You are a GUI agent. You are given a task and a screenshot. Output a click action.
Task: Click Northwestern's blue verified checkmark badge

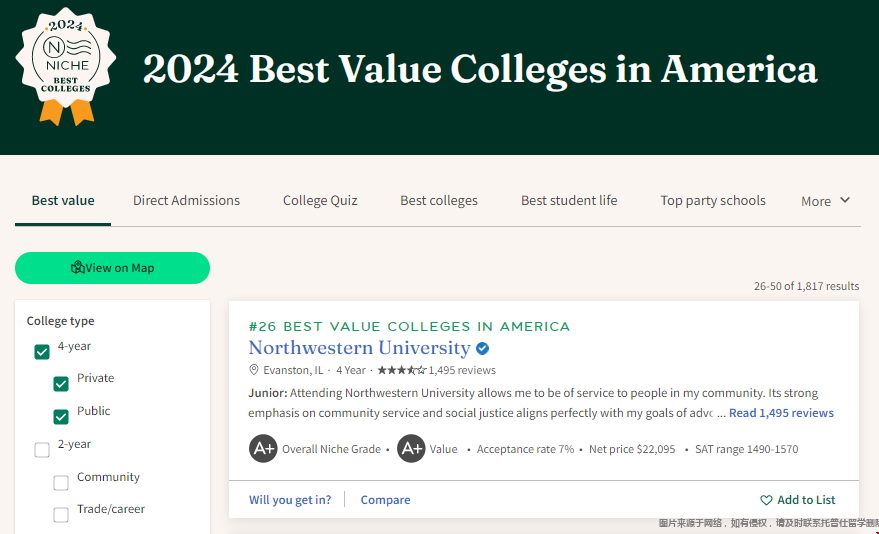tap(482, 349)
